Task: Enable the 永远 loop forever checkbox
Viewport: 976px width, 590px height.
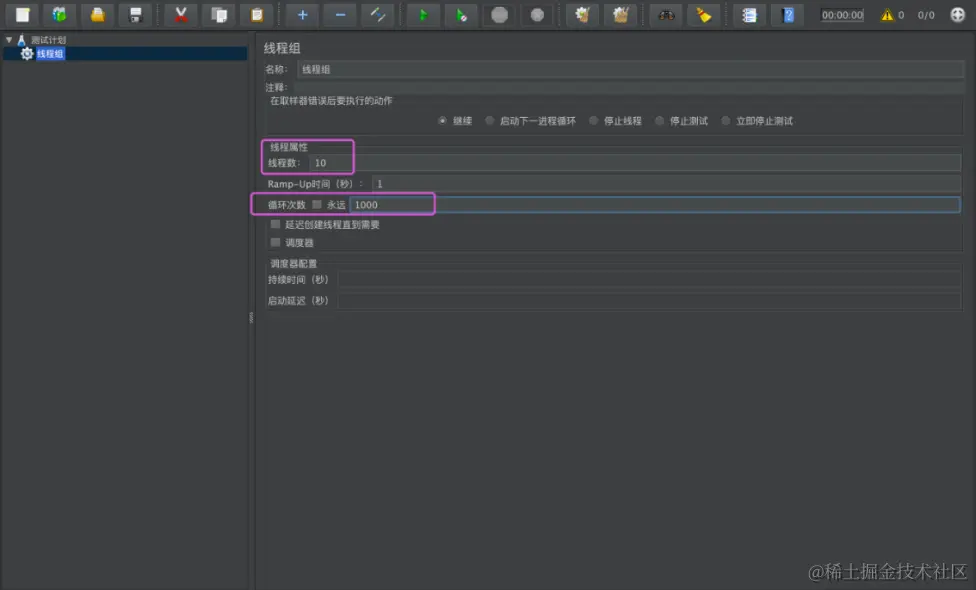Action: coord(317,204)
